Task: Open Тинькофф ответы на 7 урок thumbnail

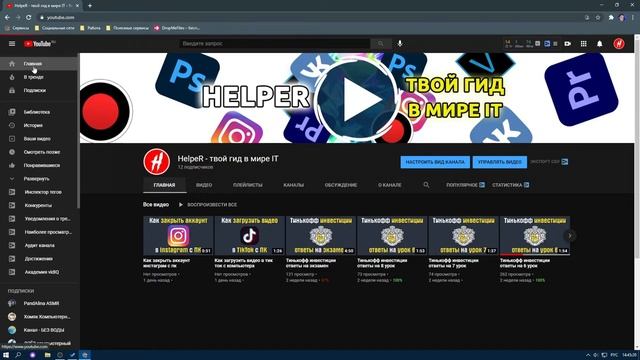Action: [463, 236]
